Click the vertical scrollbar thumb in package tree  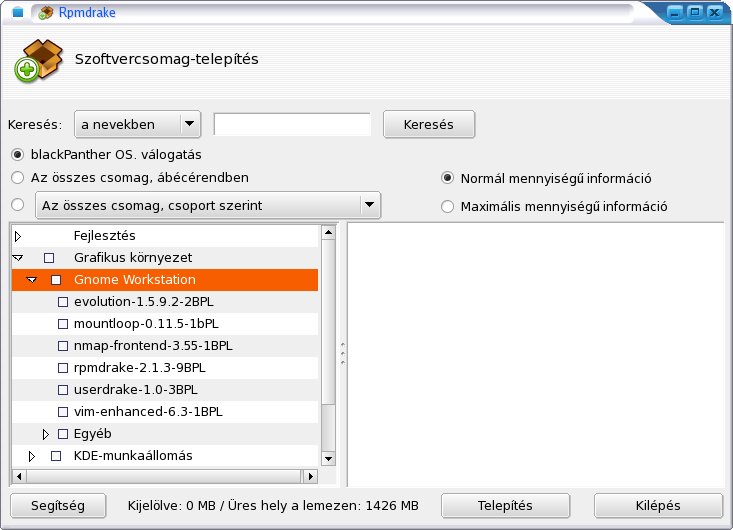tap(329, 322)
